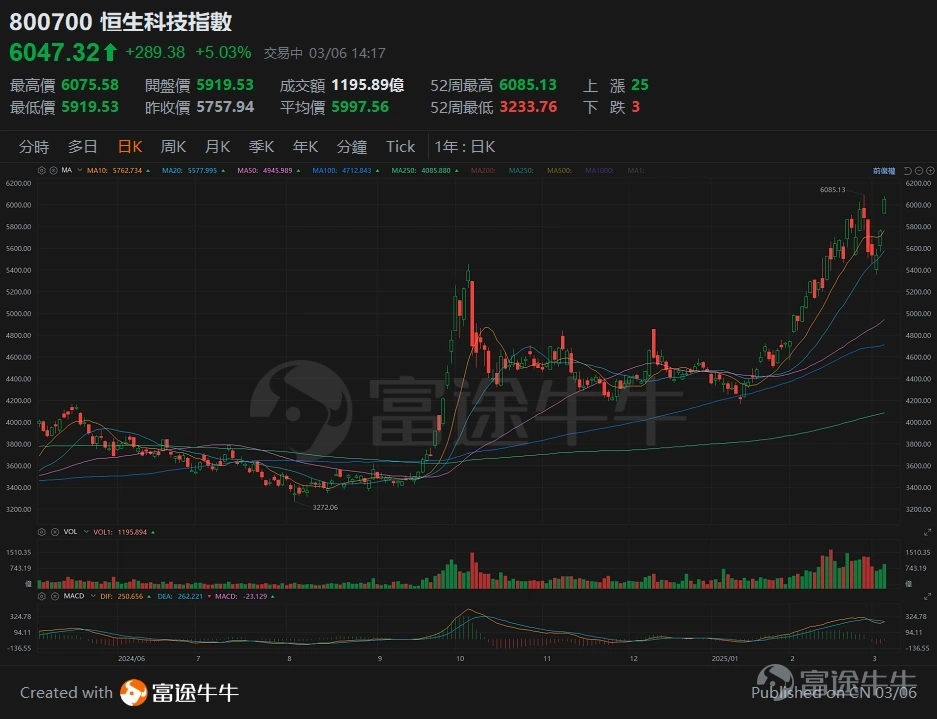Click the dimmed MA1000 indicator label
Image resolution: width=937 pixels, height=719 pixels.
pyautogui.click(x=599, y=171)
